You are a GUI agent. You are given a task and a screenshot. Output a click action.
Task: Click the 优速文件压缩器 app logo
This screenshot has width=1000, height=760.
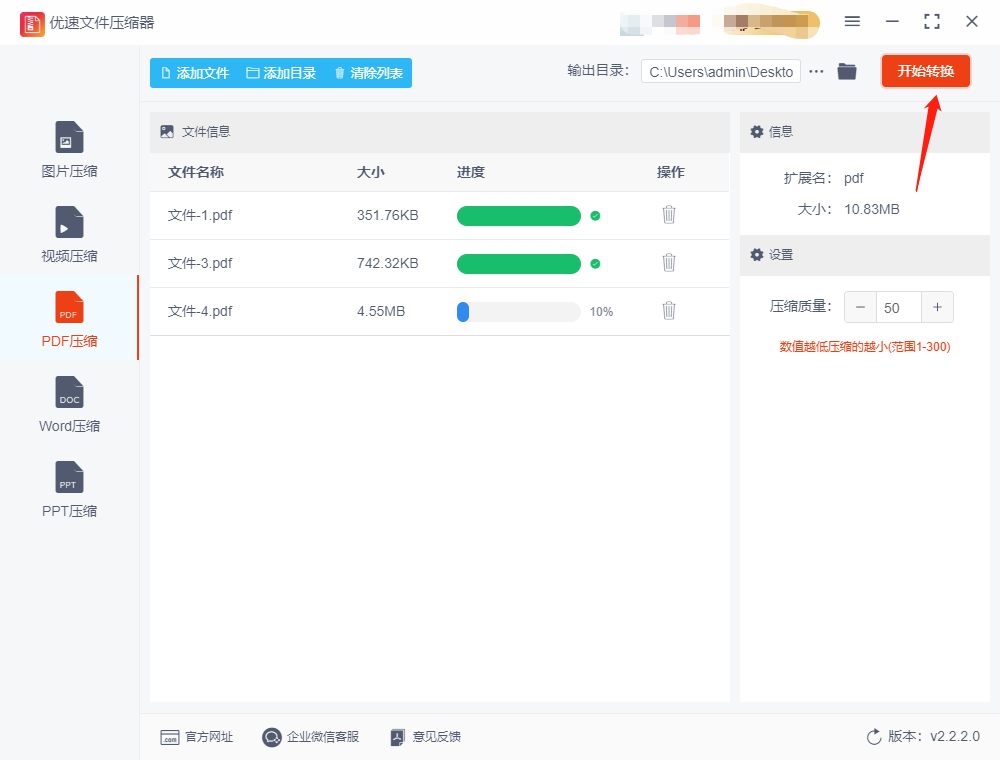tap(32, 24)
